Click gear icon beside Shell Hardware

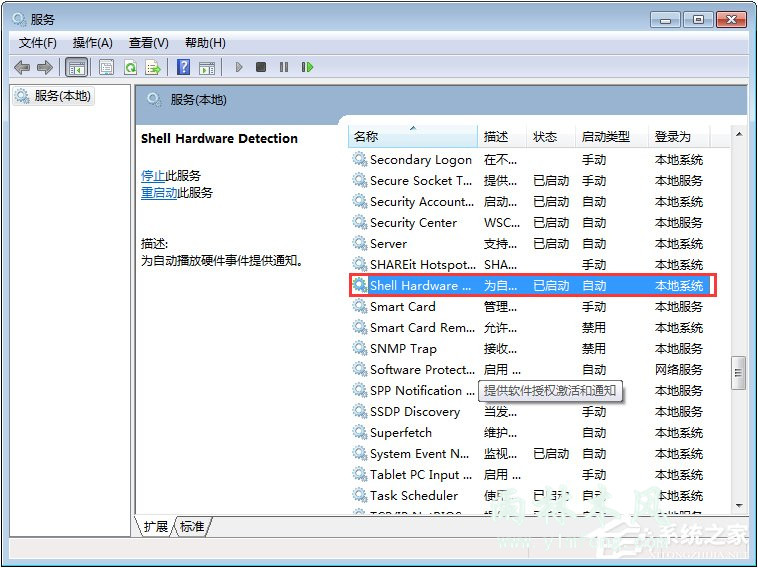coord(360,285)
